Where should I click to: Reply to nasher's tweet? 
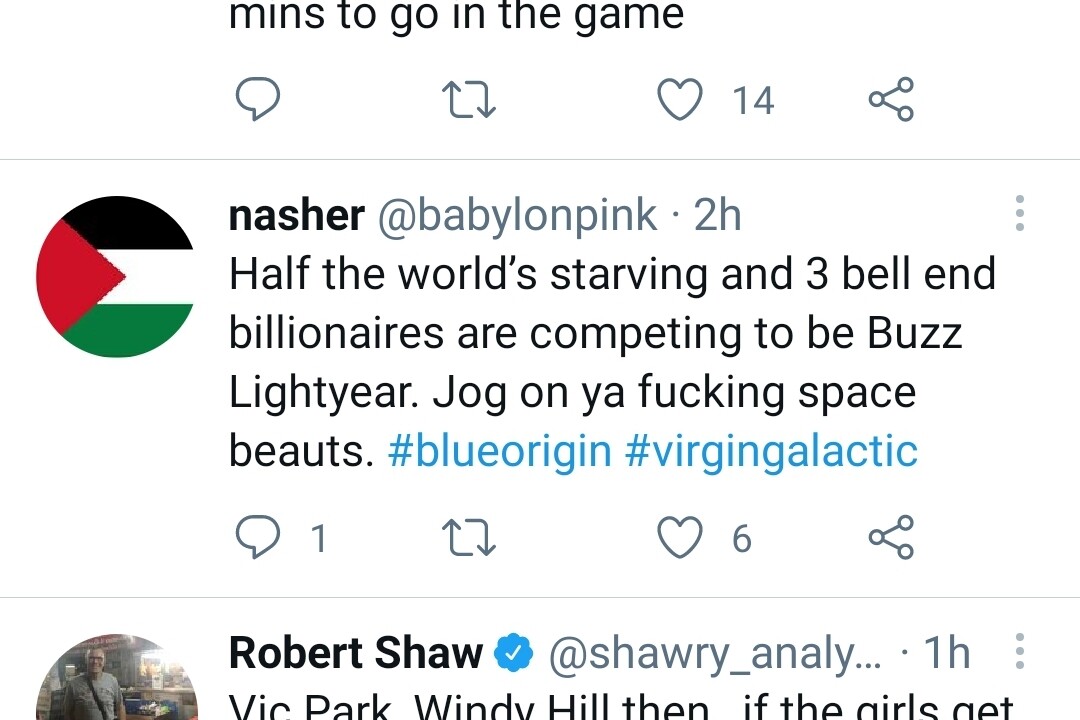coord(257,538)
